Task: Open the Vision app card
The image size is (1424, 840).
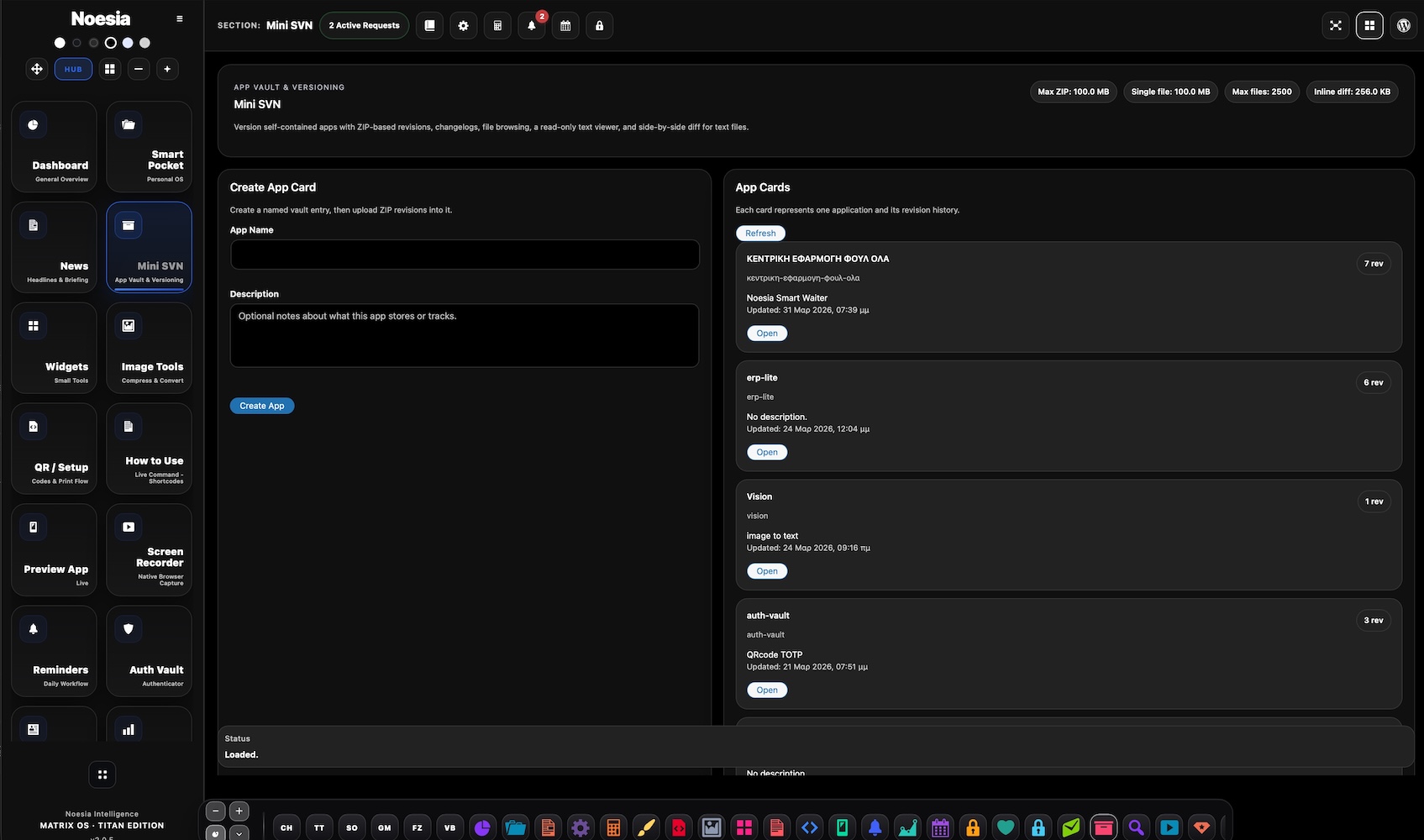Action: (767, 571)
